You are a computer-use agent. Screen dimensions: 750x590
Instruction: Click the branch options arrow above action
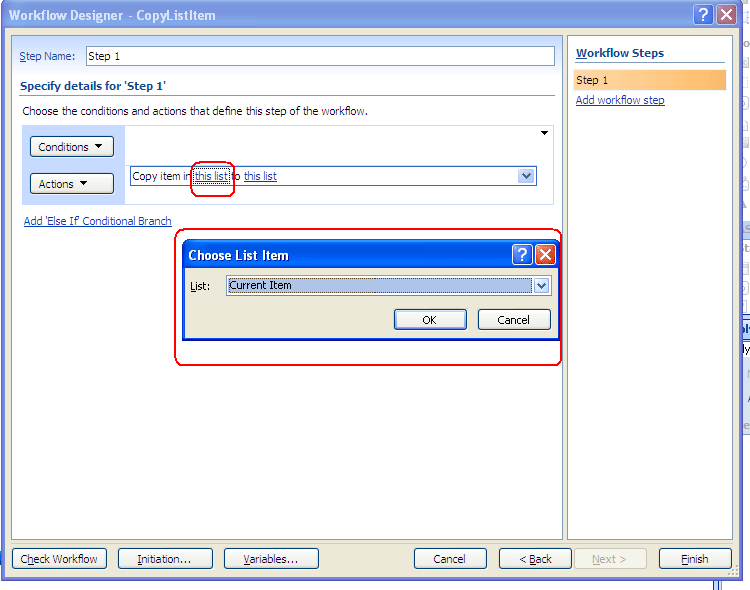coord(544,133)
